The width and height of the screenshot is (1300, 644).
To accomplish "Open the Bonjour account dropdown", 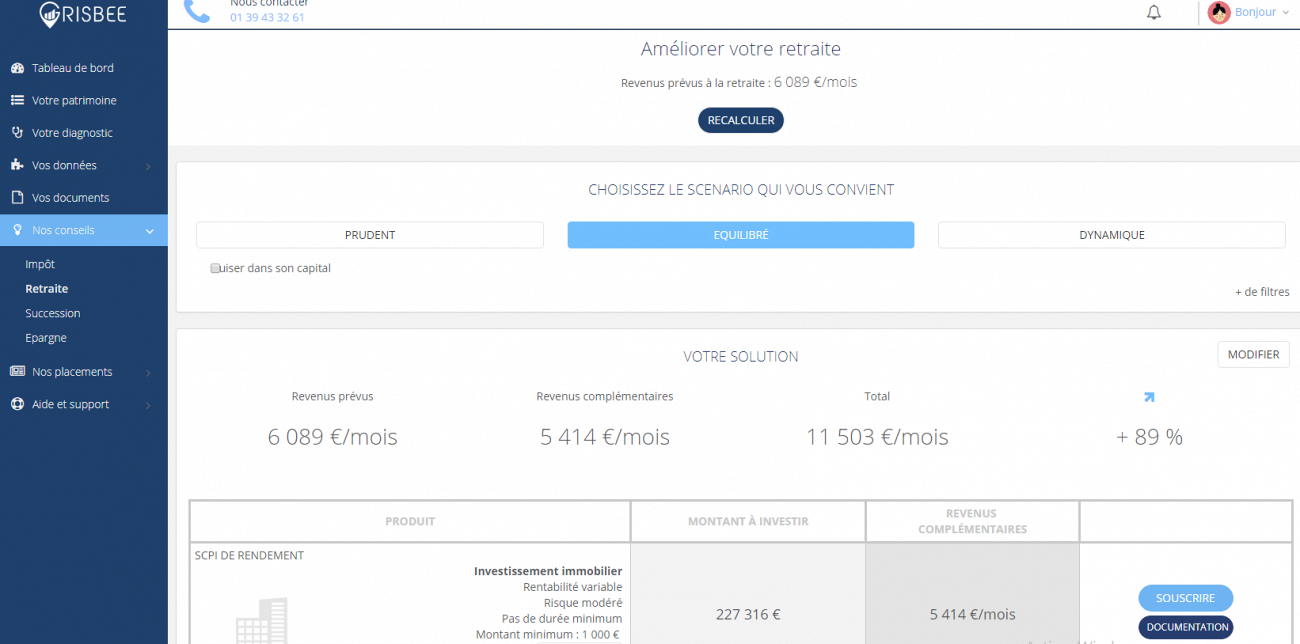I will tap(1256, 12).
